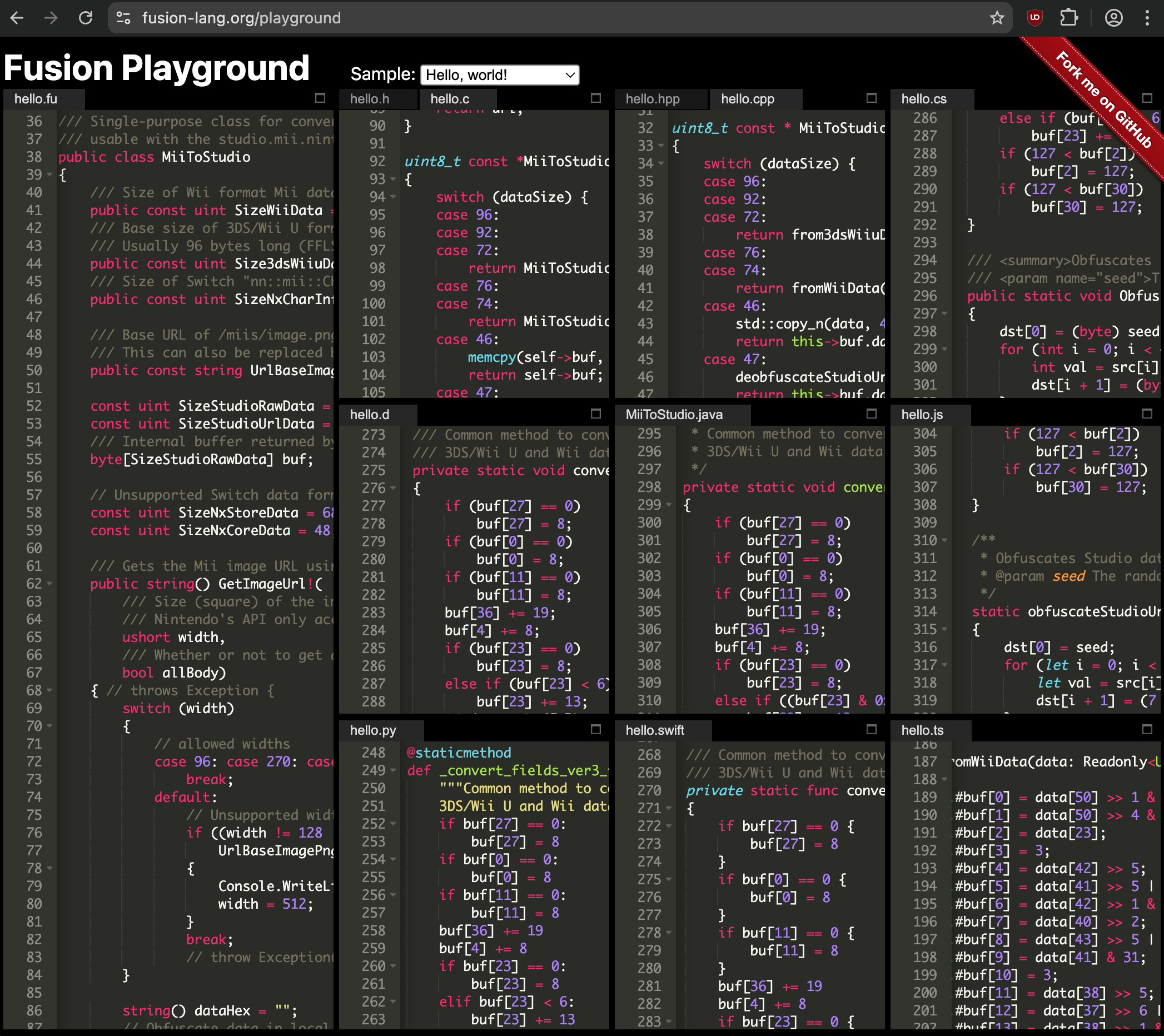
Task: Maximize the hello.cpp panel
Action: click(x=871, y=98)
